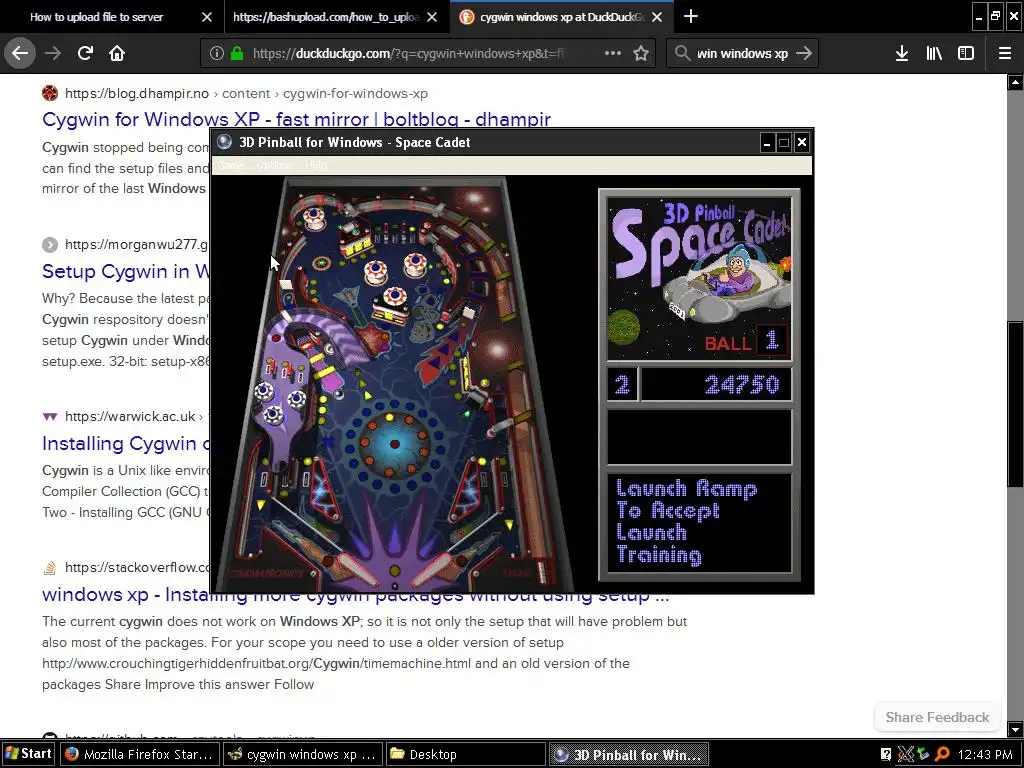Click the 'https://blog.dhampir.no' result URL text

136,93
